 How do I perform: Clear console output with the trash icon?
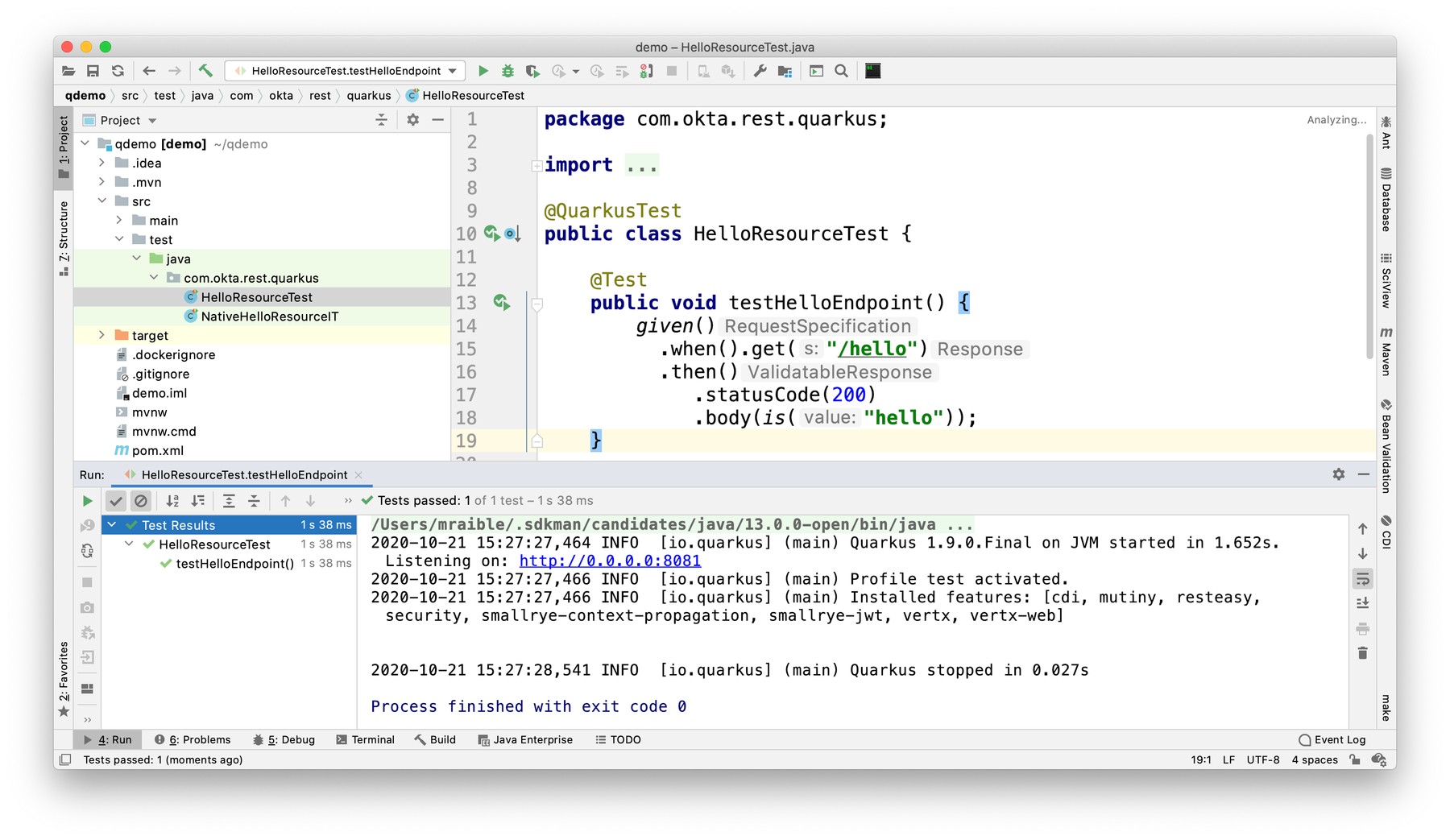coord(1362,653)
